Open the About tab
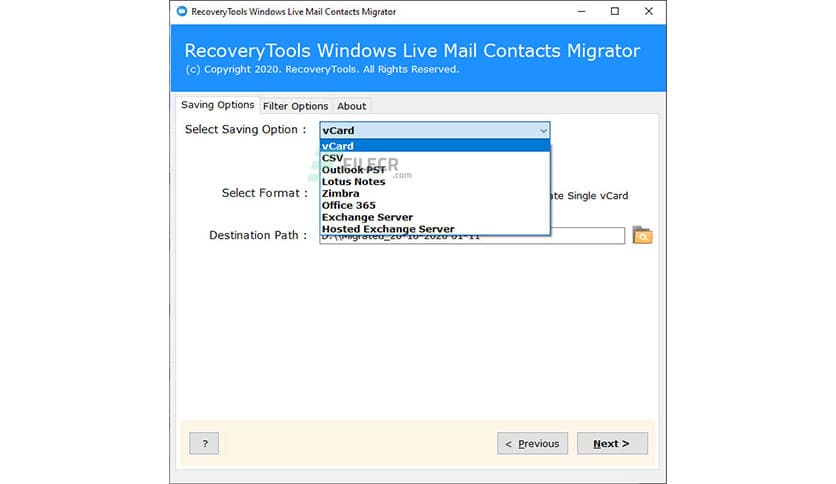836x484 pixels. click(x=351, y=106)
